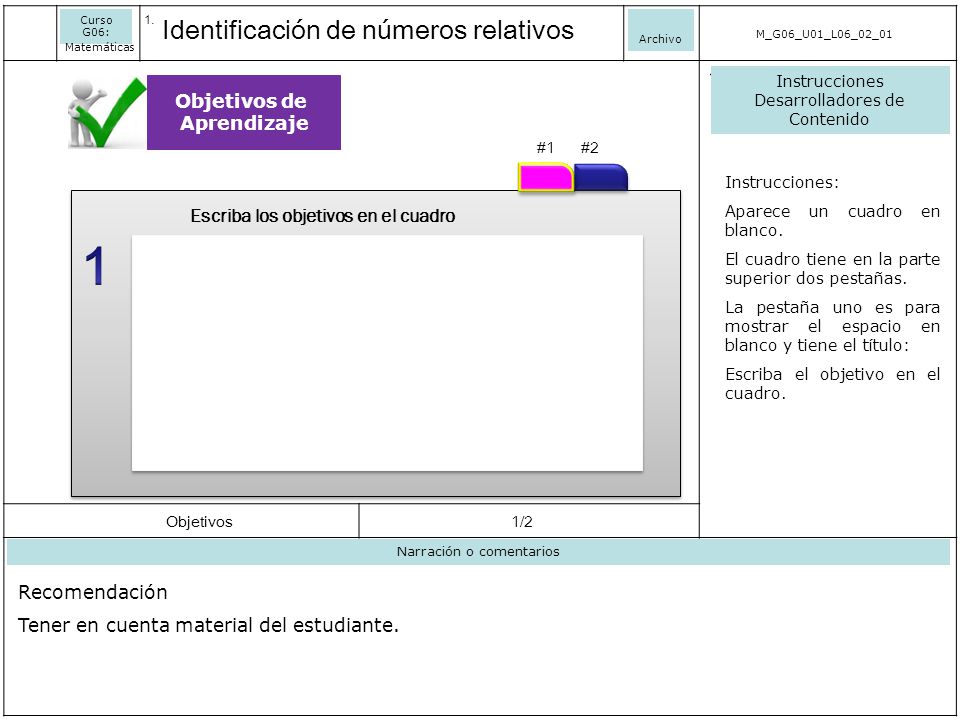Click the green checkmark figure icon
Image resolution: width=960 pixels, height=720 pixels.
coord(107,113)
